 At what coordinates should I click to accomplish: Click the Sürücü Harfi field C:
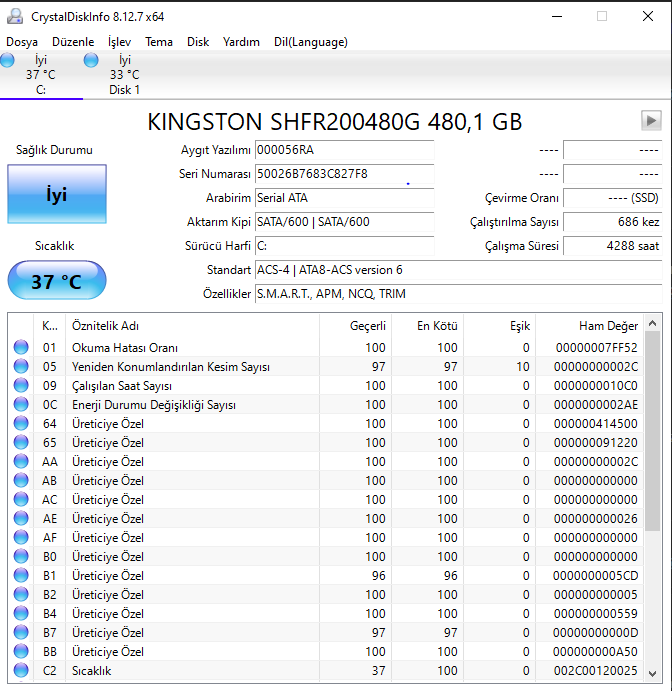coord(345,245)
